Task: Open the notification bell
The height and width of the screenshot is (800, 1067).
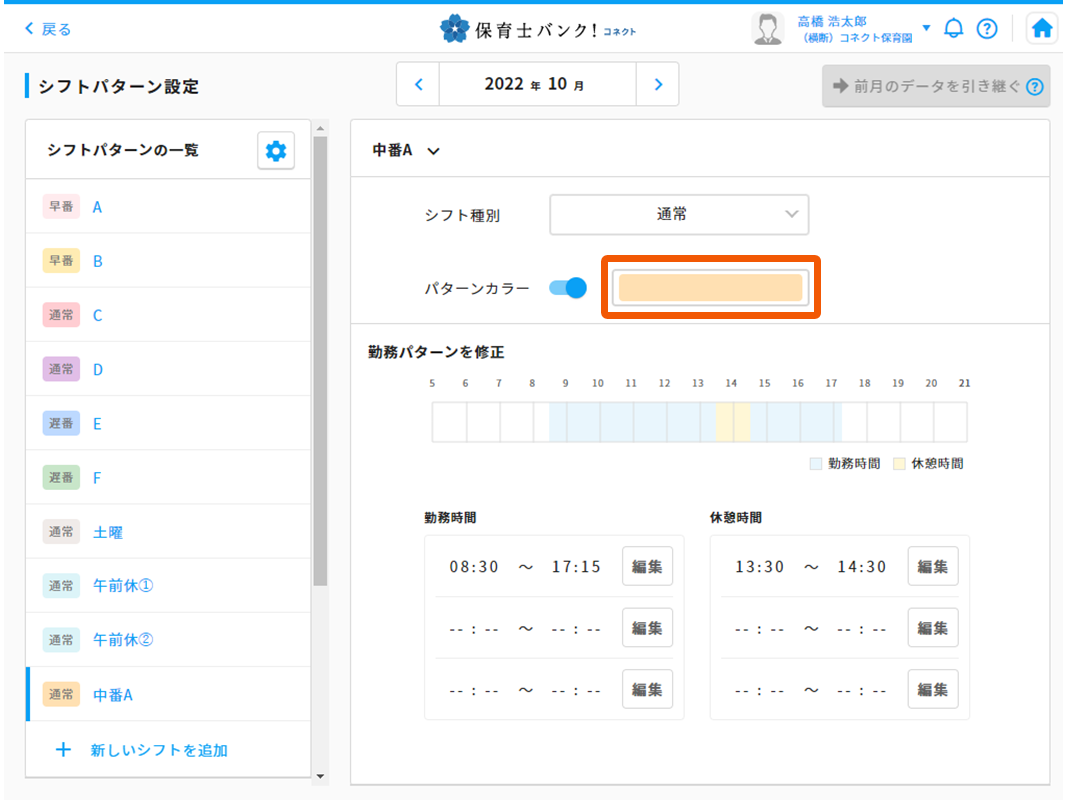Action: [954, 29]
